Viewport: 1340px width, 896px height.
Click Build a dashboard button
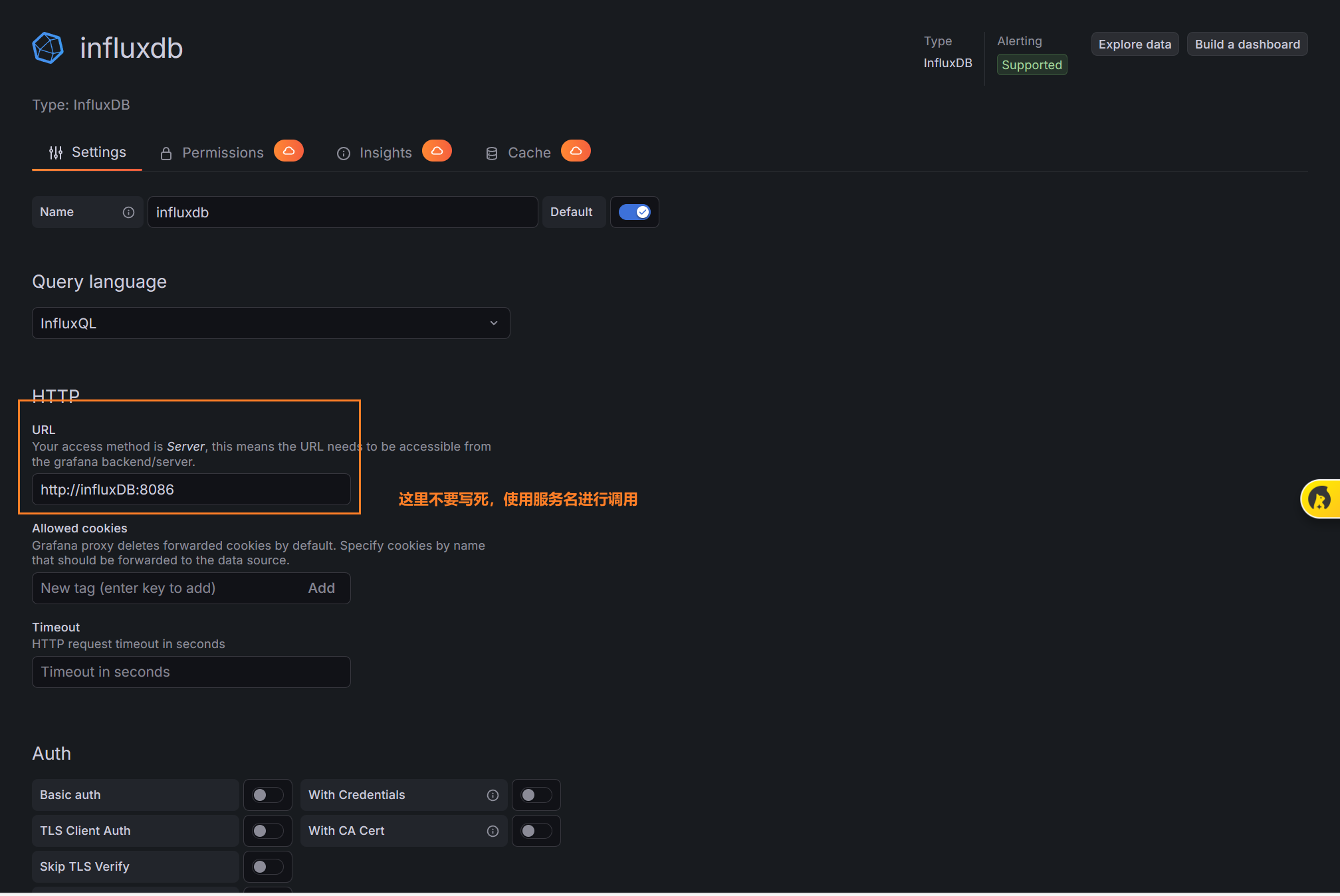(x=1247, y=44)
